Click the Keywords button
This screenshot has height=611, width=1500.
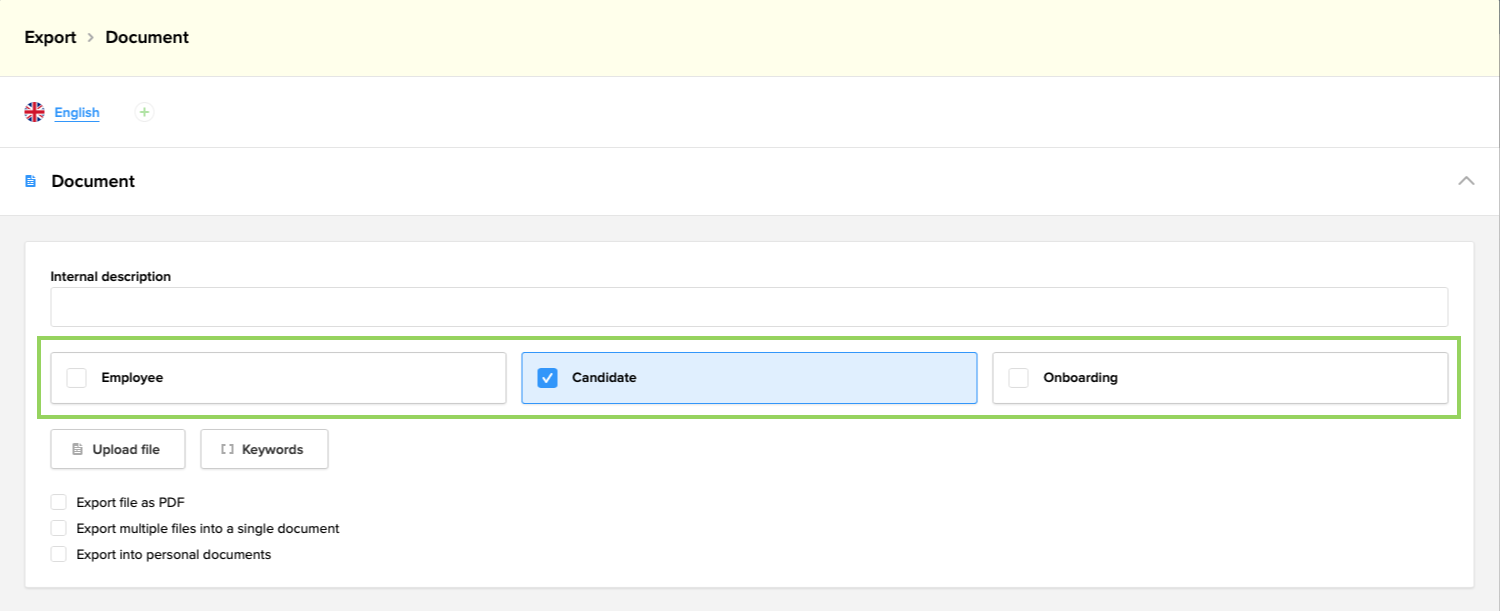(x=263, y=449)
